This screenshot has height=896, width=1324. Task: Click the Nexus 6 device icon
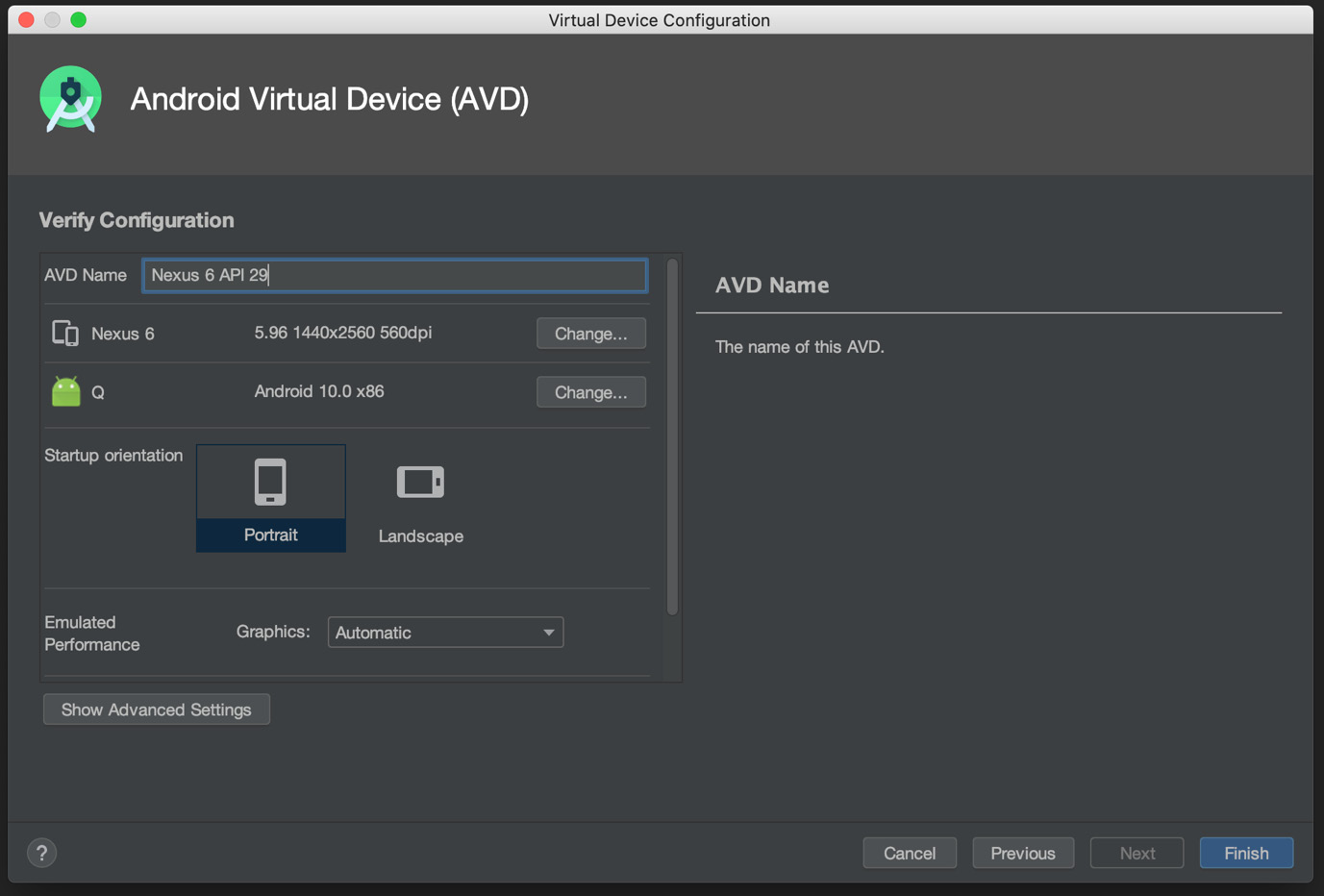pos(65,334)
